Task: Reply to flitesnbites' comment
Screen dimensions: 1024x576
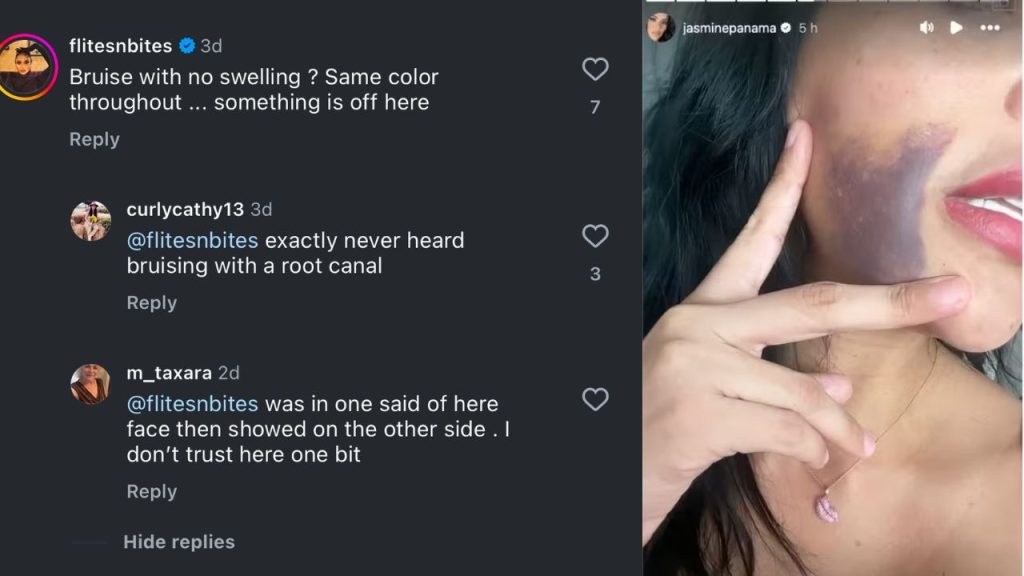Action: coord(94,139)
